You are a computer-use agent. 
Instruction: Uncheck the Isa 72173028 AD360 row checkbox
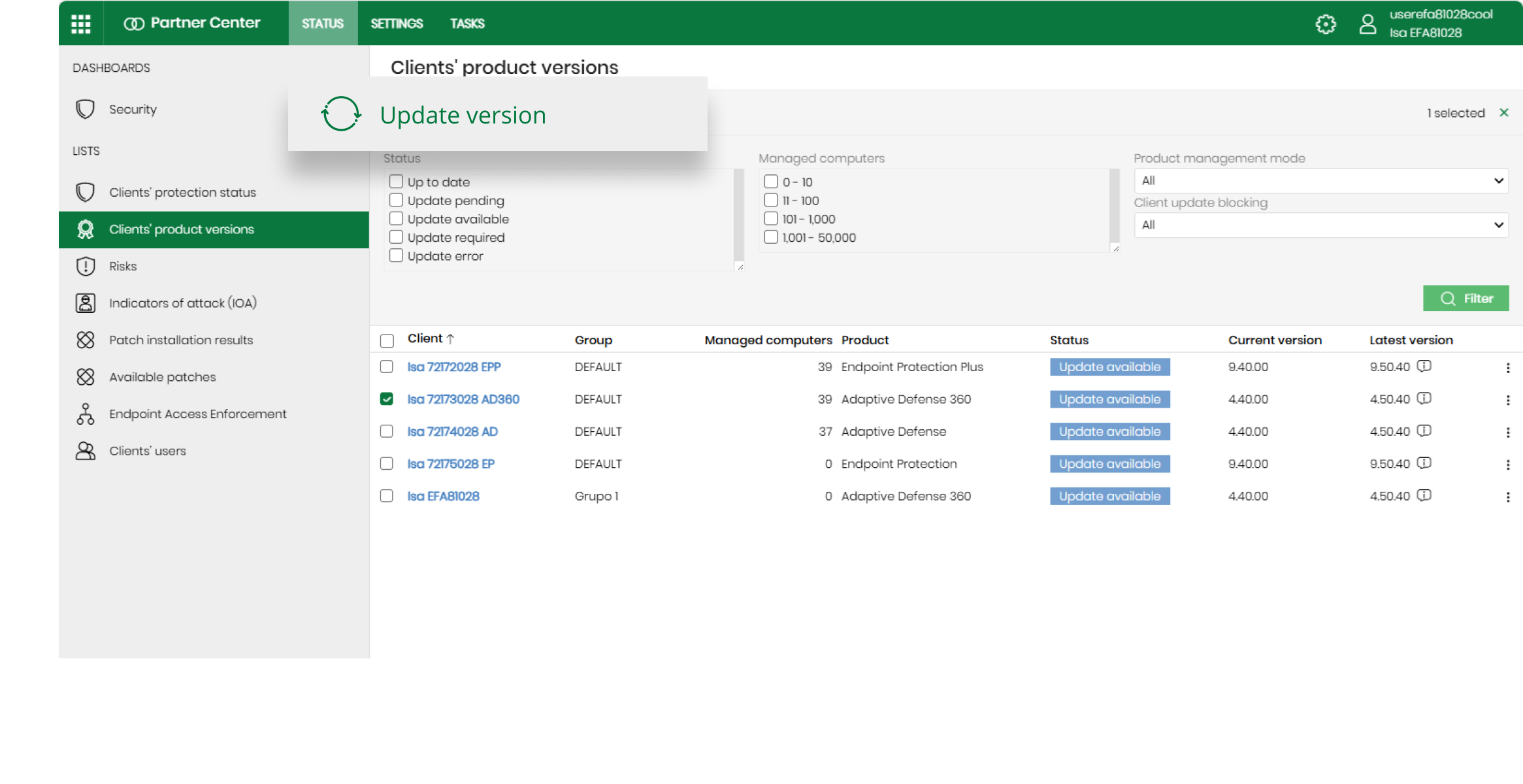[387, 399]
